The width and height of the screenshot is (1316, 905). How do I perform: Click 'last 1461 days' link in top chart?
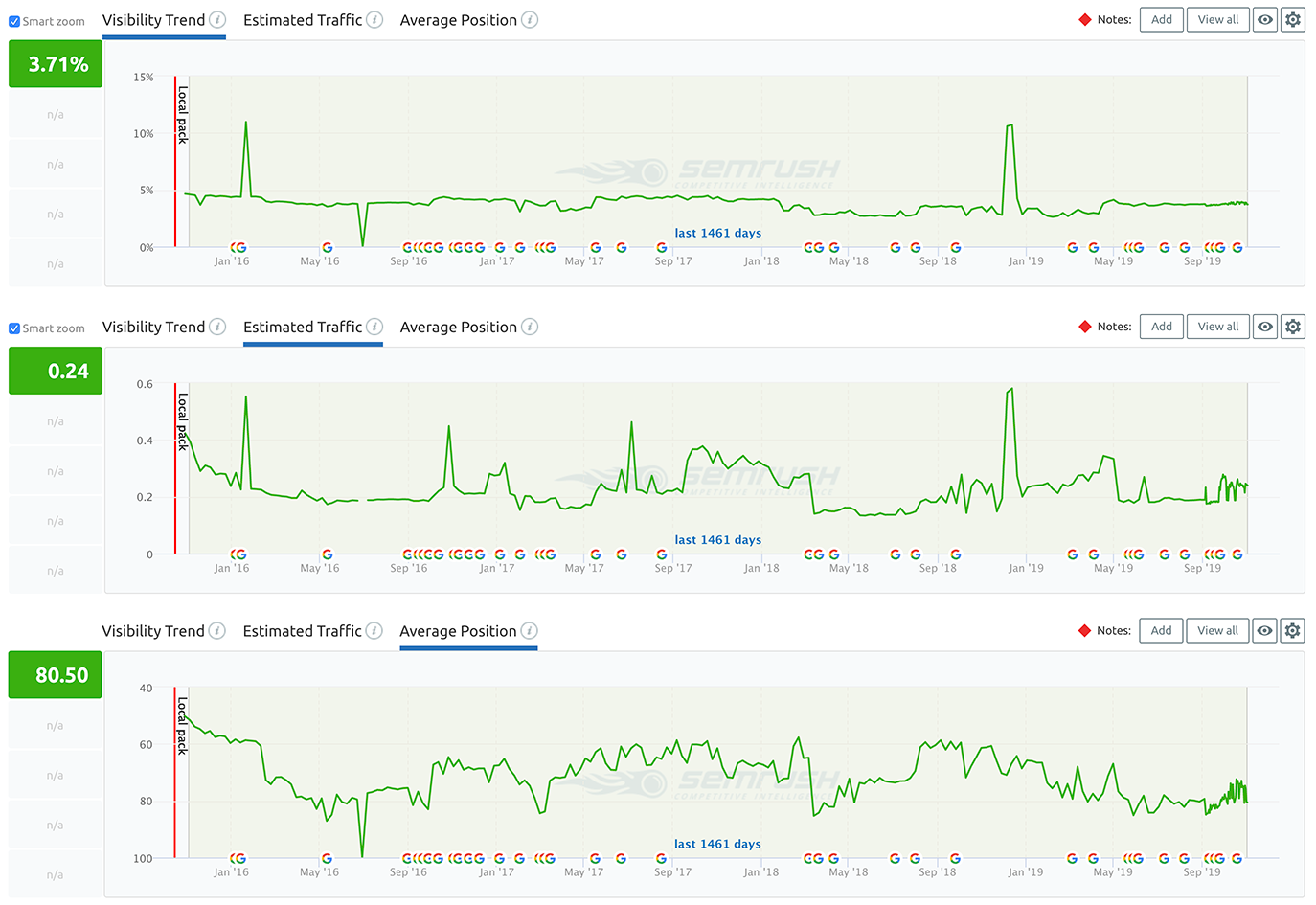pyautogui.click(x=718, y=233)
